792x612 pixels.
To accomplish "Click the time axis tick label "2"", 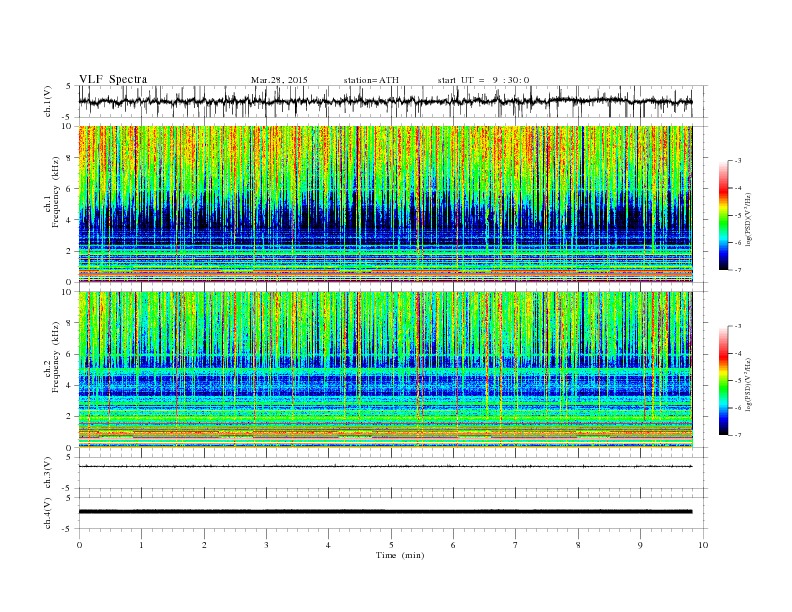I will pyautogui.click(x=204, y=545).
